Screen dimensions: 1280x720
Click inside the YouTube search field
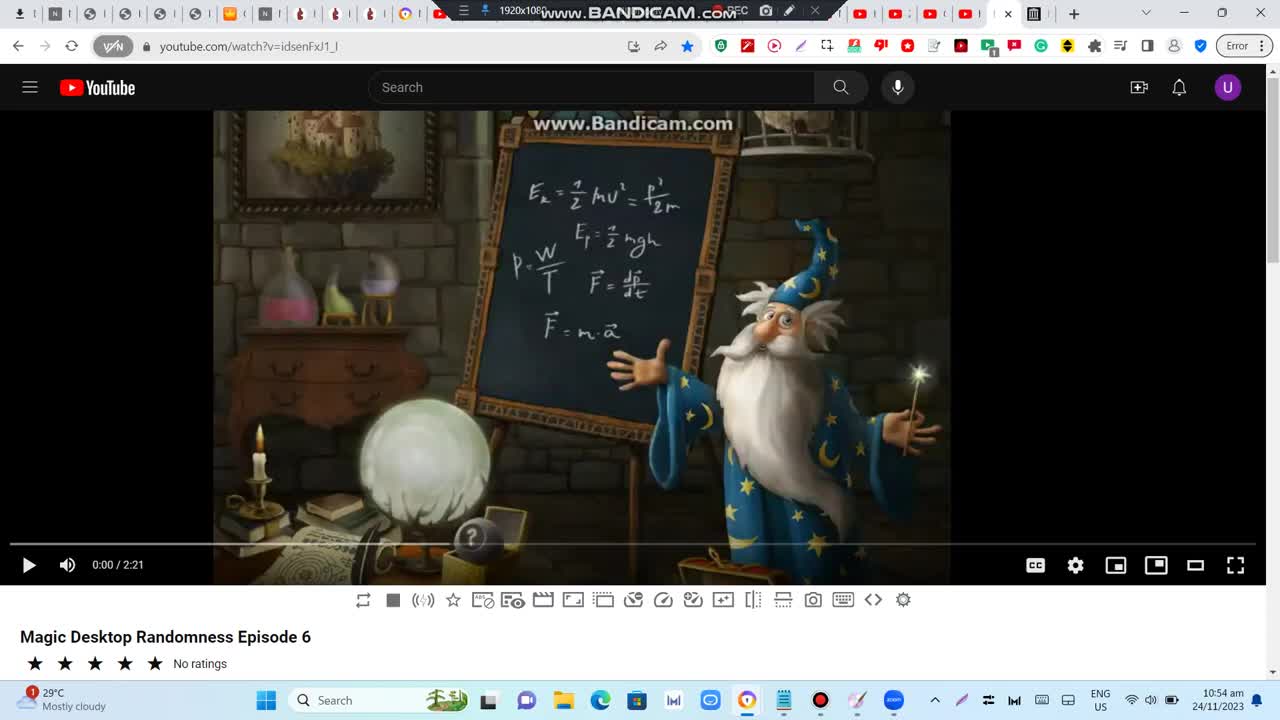(x=591, y=87)
